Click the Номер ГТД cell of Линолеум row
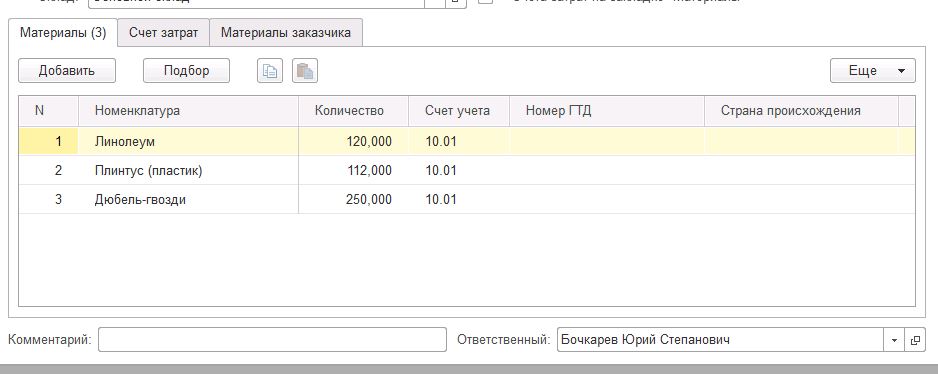Image resolution: width=938 pixels, height=374 pixels. pyautogui.click(x=607, y=142)
